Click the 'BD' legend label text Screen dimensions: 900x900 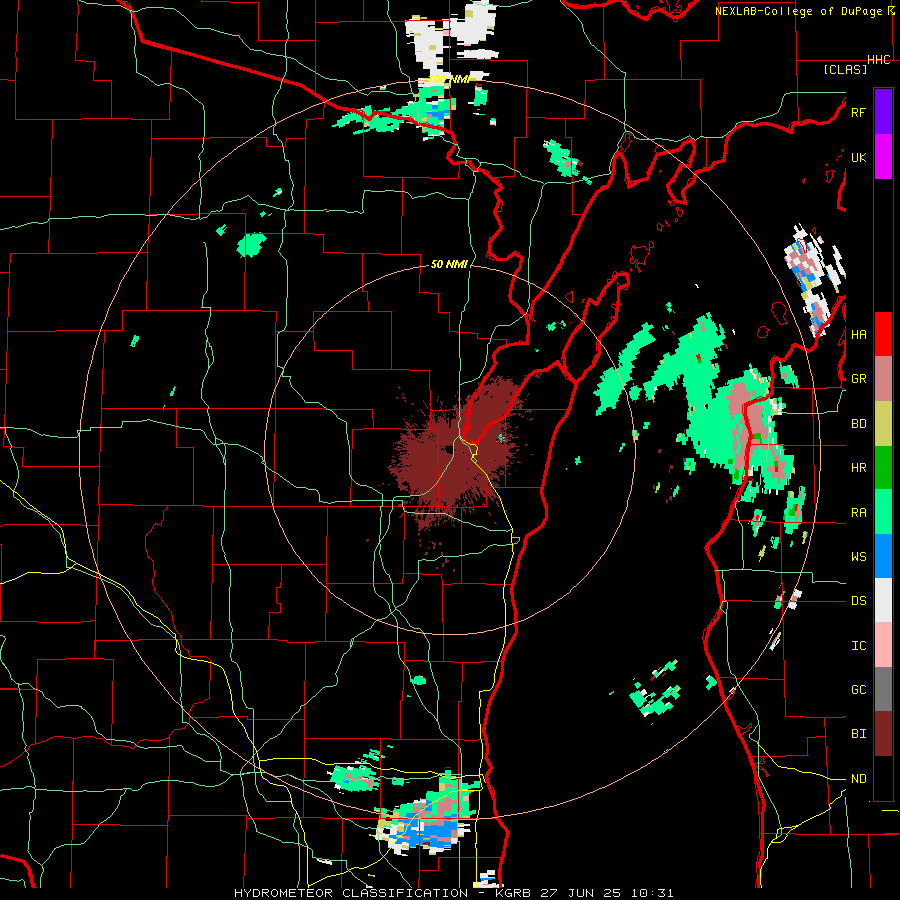tap(858, 424)
